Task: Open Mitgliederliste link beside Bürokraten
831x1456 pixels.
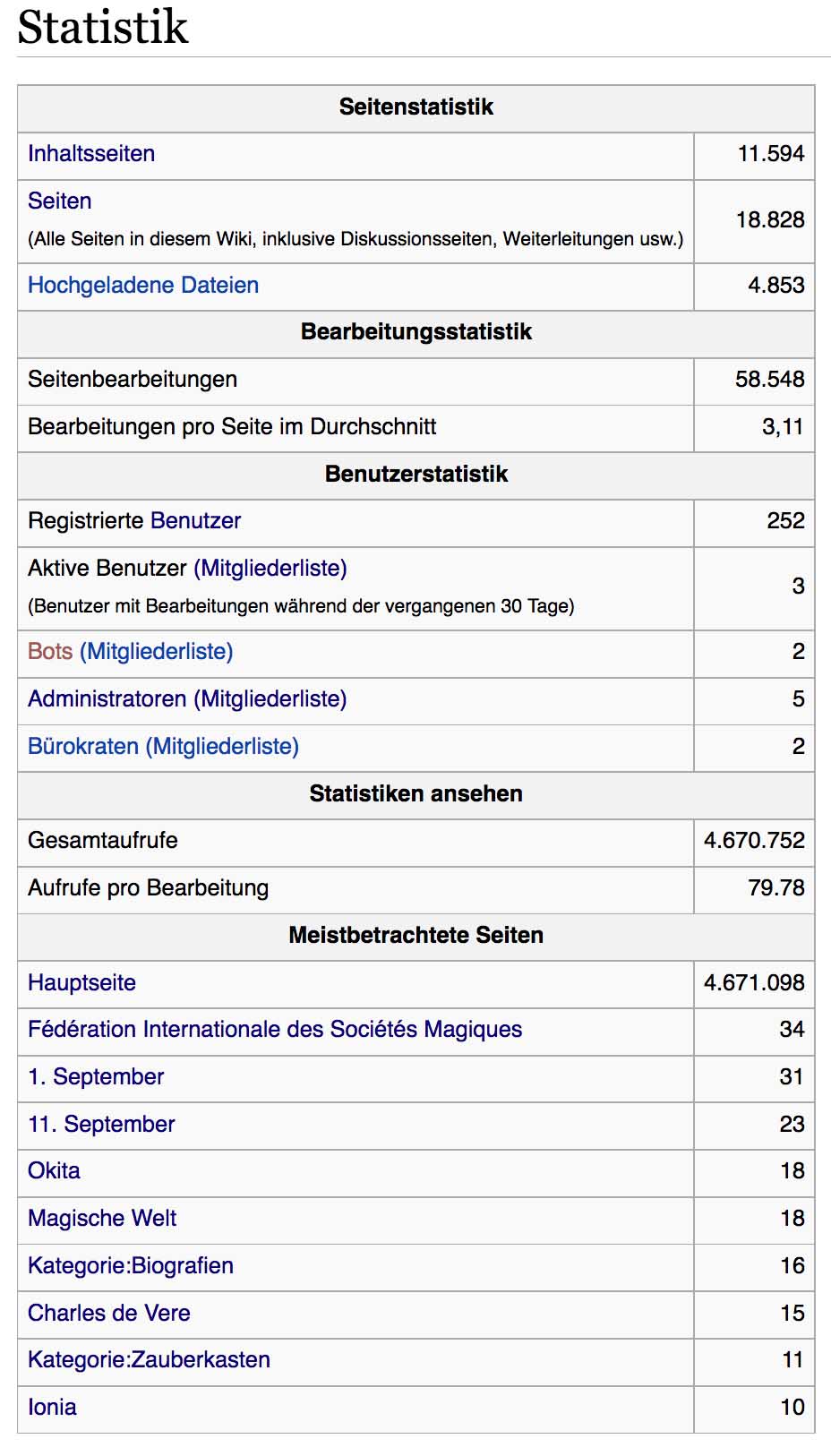Action: click(222, 747)
